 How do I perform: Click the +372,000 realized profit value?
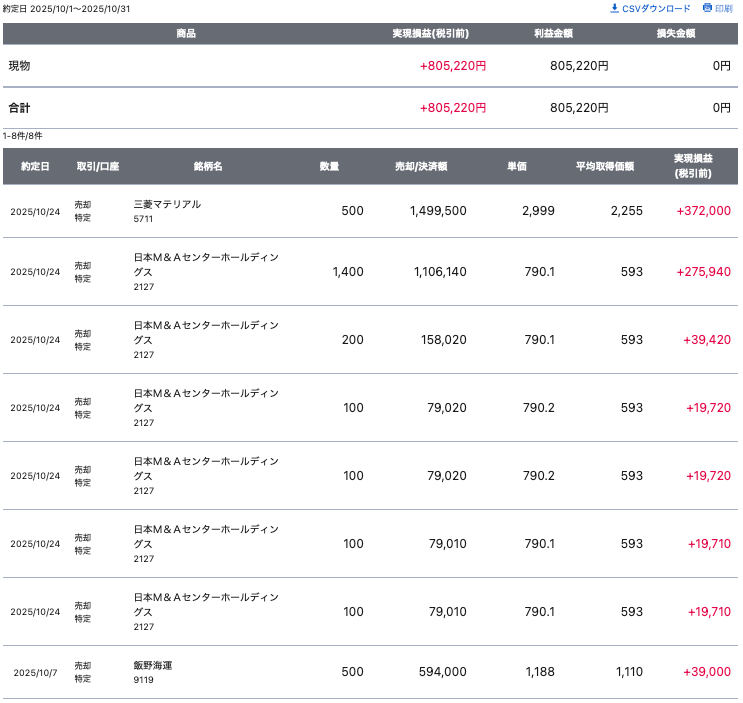pos(703,211)
